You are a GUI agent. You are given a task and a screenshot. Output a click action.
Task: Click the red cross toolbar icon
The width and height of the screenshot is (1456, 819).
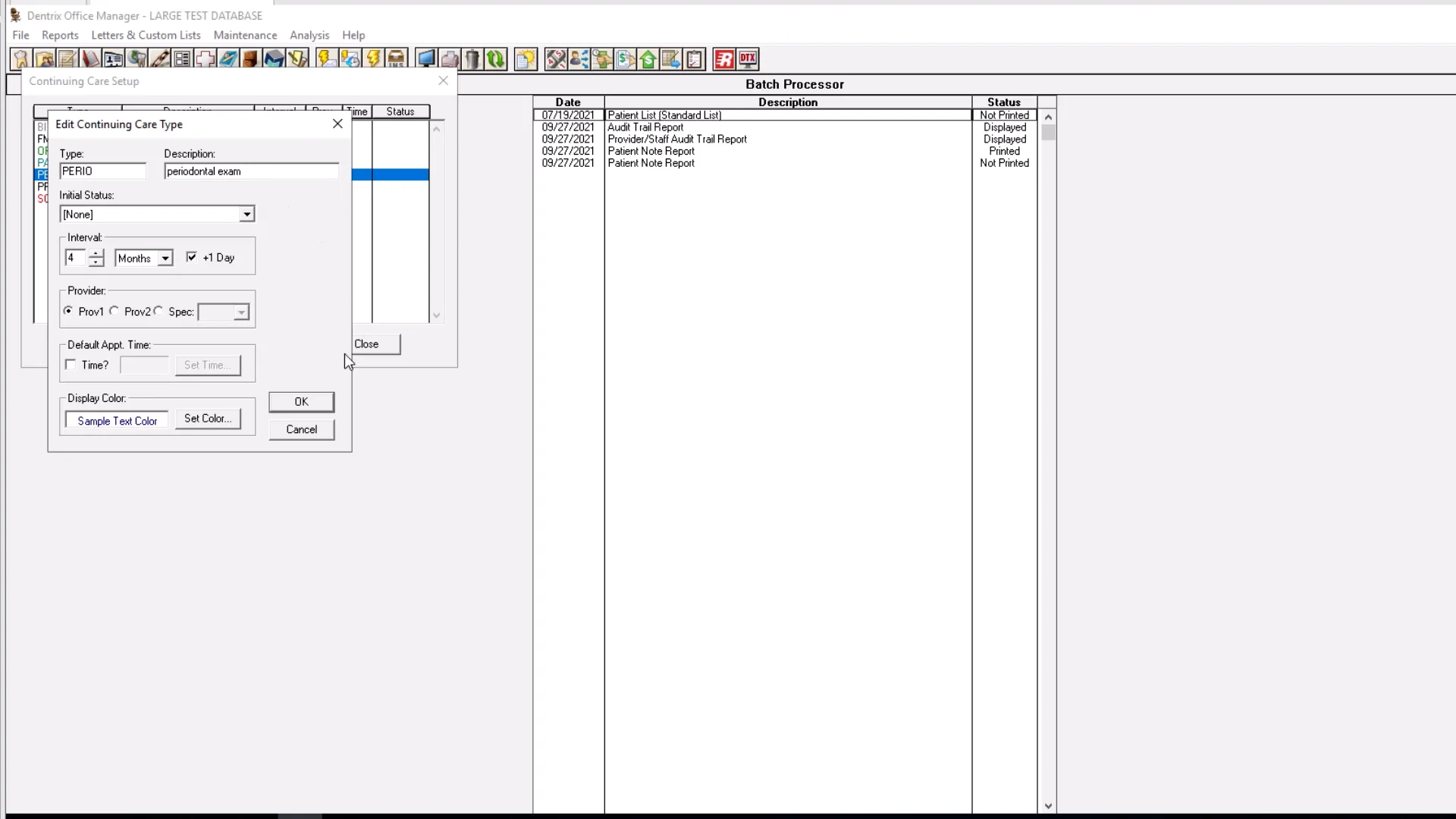pos(205,59)
